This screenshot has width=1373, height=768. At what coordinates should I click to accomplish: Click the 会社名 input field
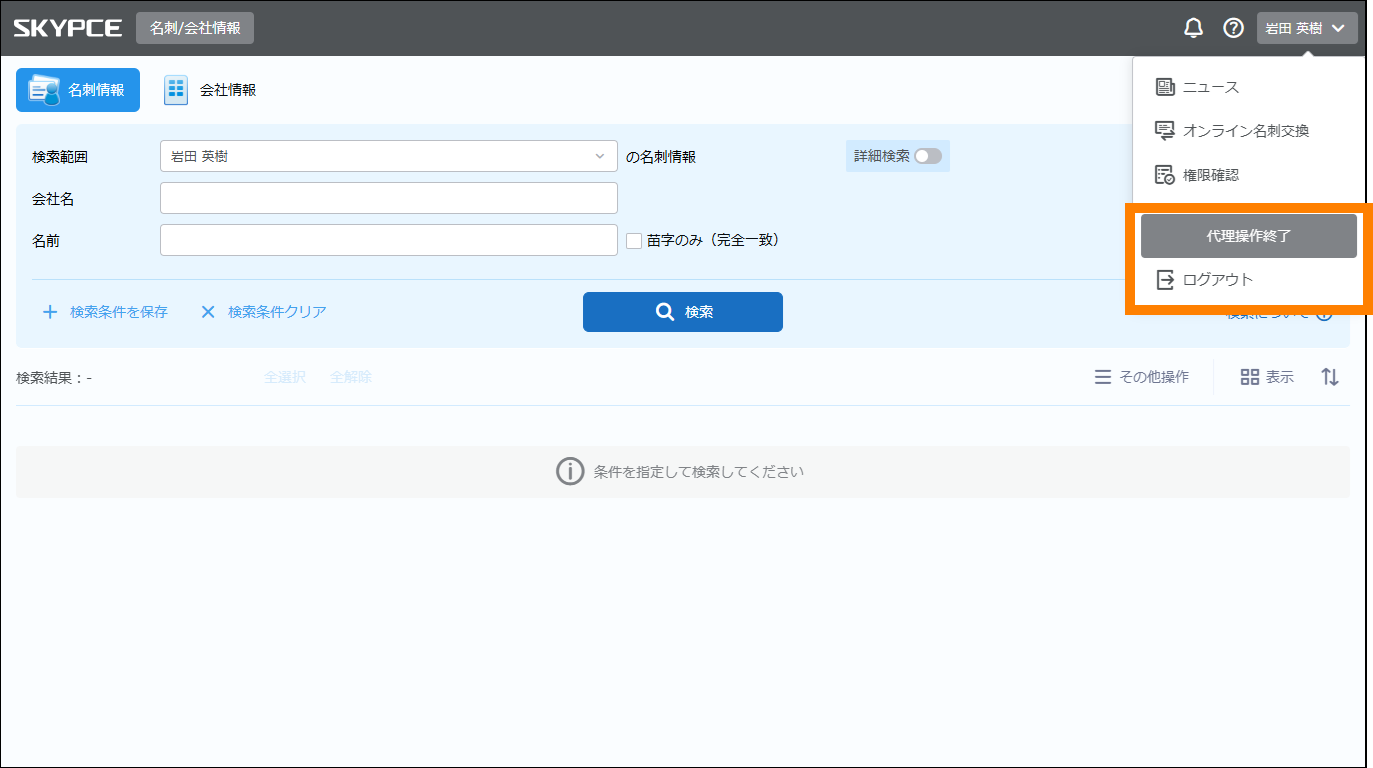(388, 198)
